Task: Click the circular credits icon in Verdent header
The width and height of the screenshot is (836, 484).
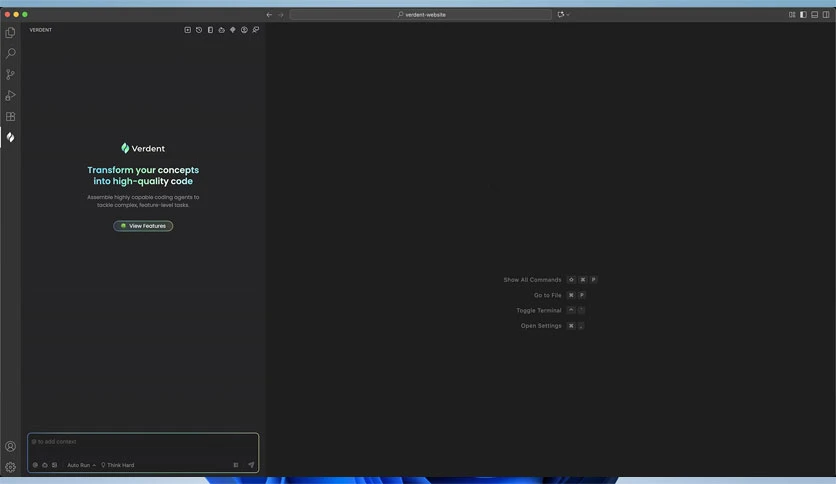Action: pyautogui.click(x=244, y=30)
